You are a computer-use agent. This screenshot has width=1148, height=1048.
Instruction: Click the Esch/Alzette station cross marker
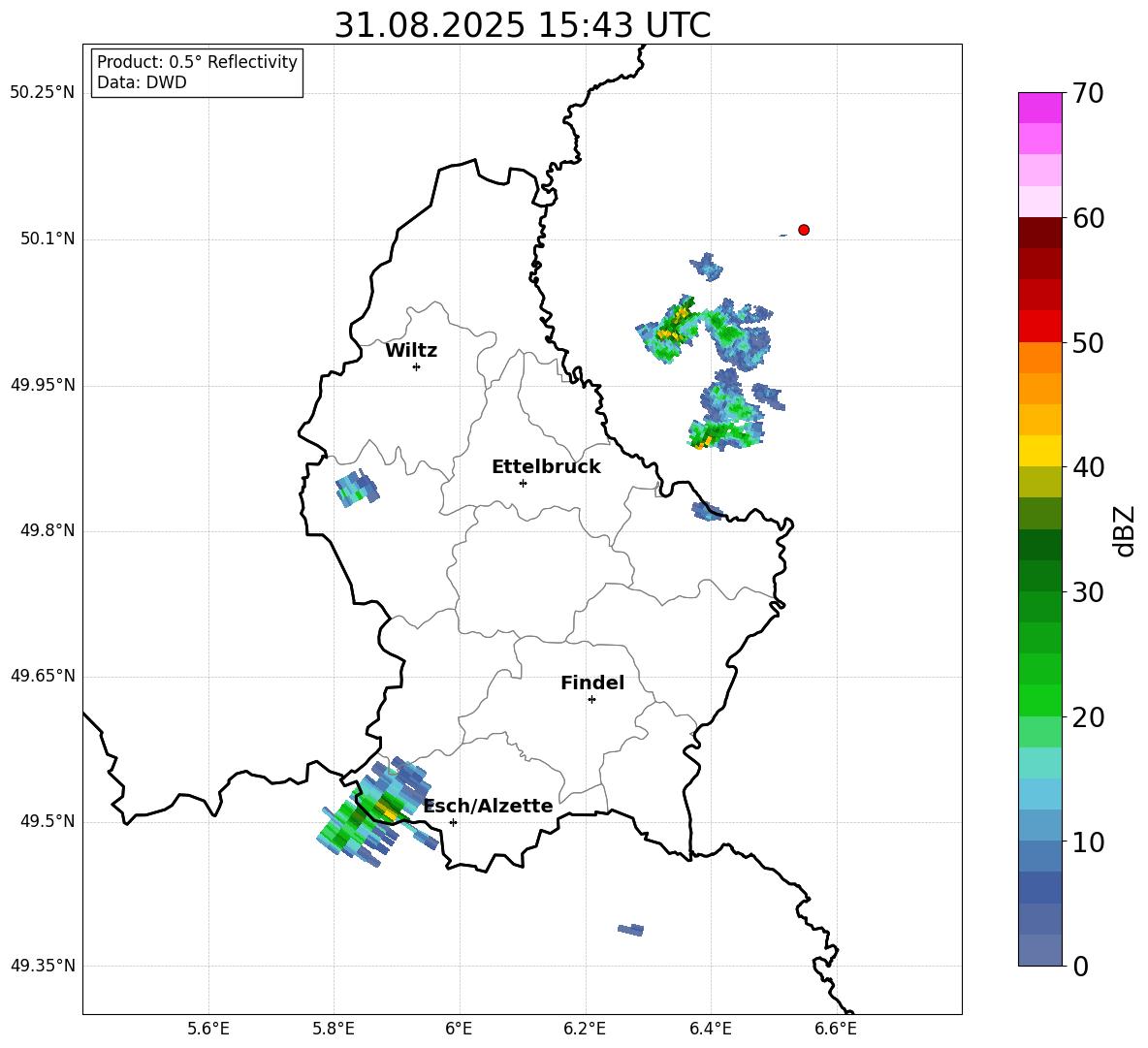pyautogui.click(x=453, y=822)
